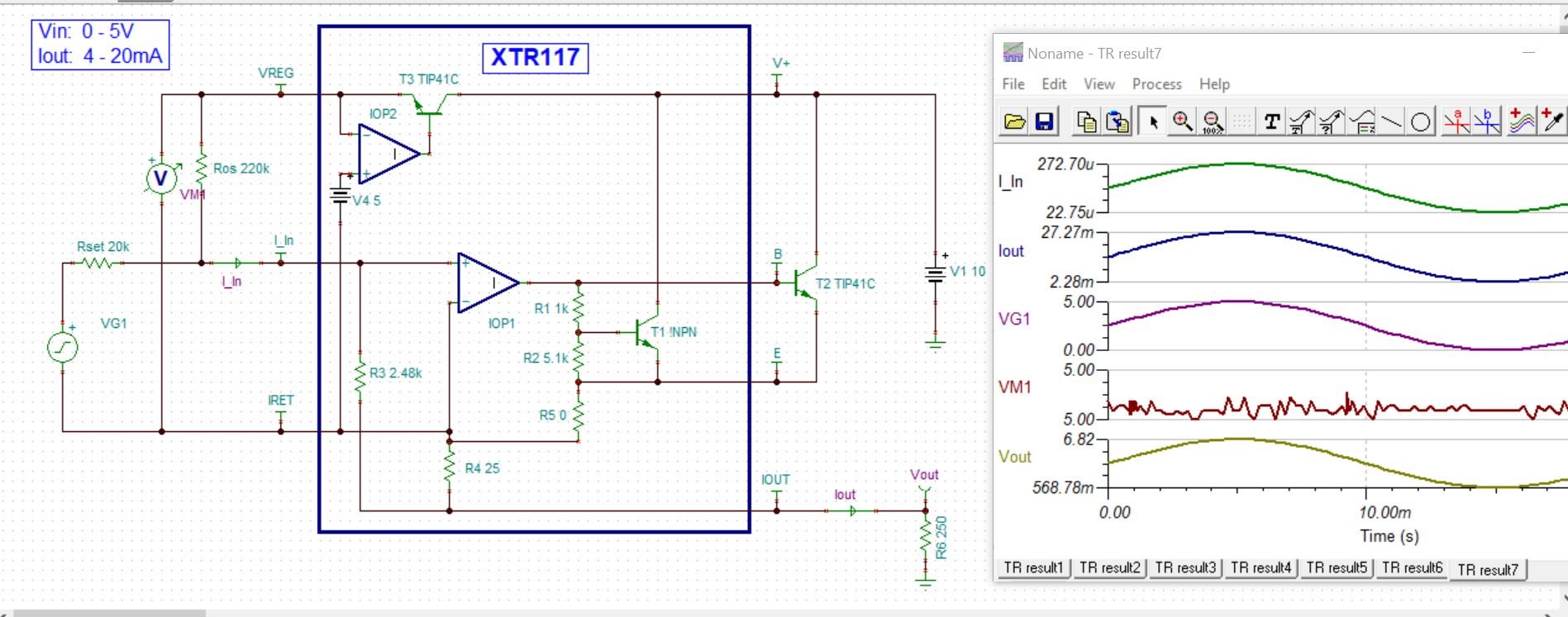Select the T2 TIP41C transistor symbol
1568x617 pixels.
pos(805,283)
